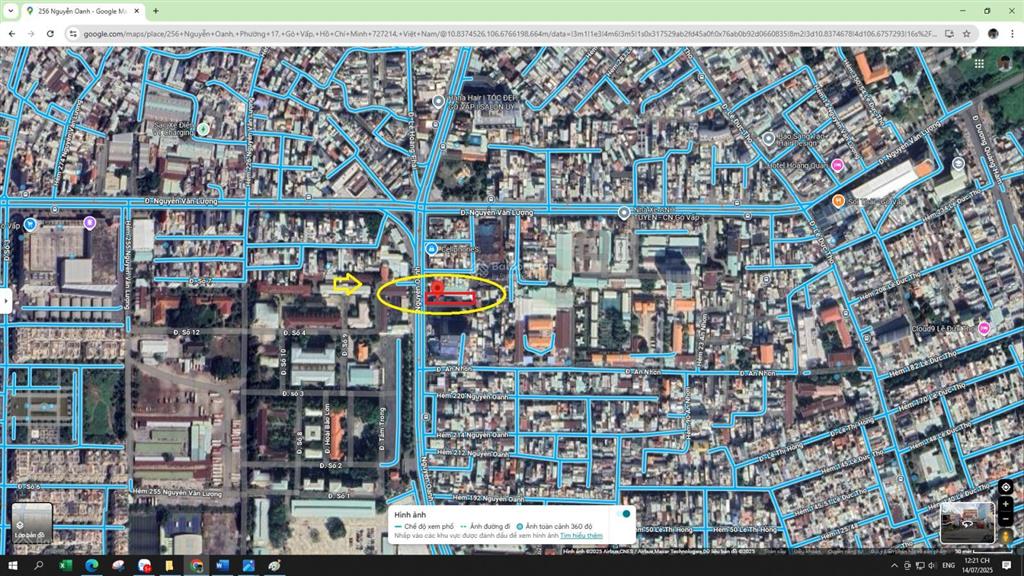Image resolution: width=1024 pixels, height=576 pixels.
Task: Click the Ảnh toàn cảnh 360 độ legend entry
Action: coord(554,526)
